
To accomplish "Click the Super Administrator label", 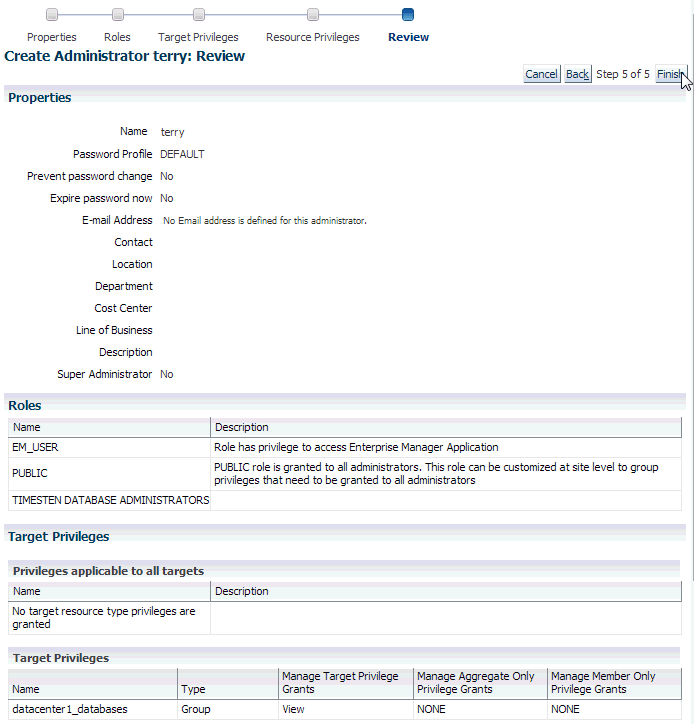I will pos(104,374).
